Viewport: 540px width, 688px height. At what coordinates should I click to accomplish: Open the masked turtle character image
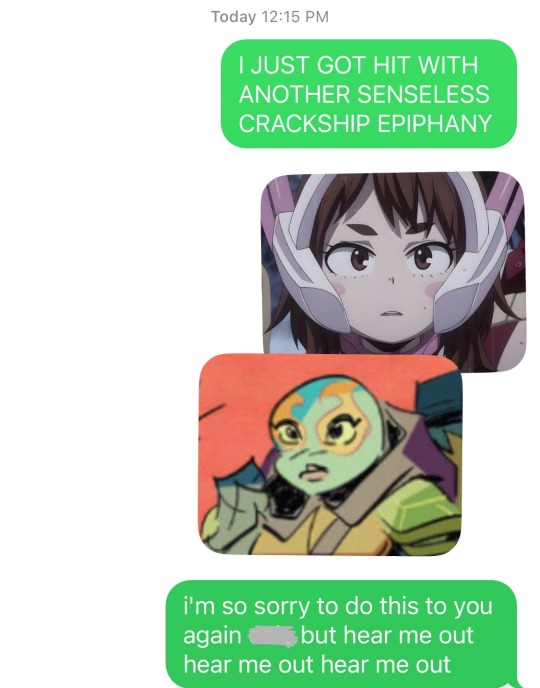point(330,454)
